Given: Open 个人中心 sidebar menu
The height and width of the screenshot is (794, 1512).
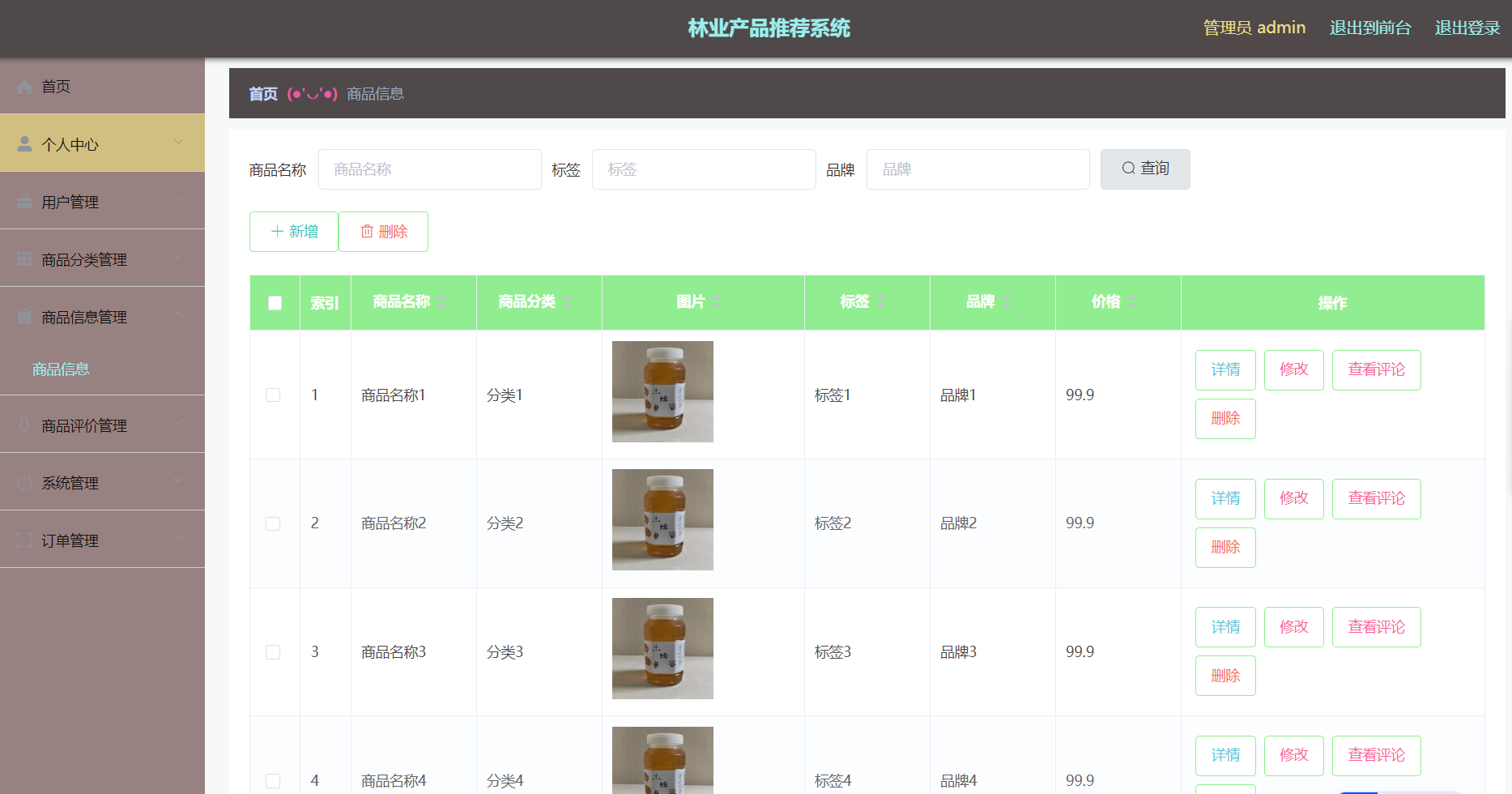Looking at the screenshot, I should [102, 143].
